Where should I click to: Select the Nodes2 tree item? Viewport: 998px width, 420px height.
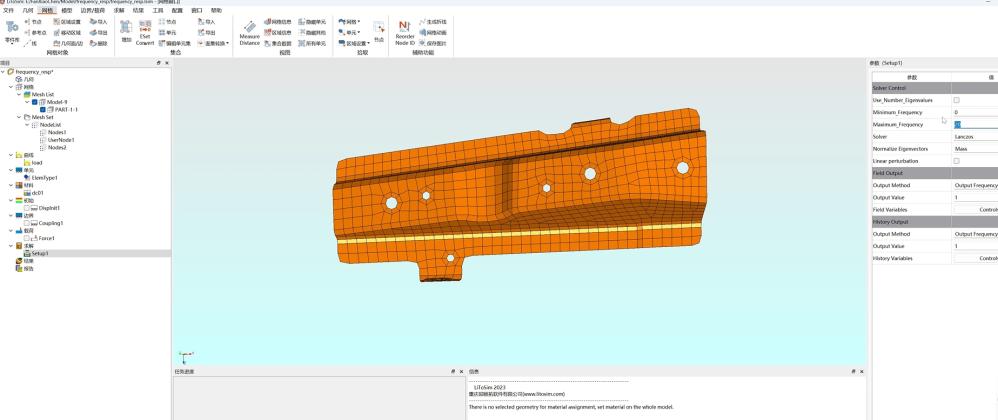click(57, 148)
